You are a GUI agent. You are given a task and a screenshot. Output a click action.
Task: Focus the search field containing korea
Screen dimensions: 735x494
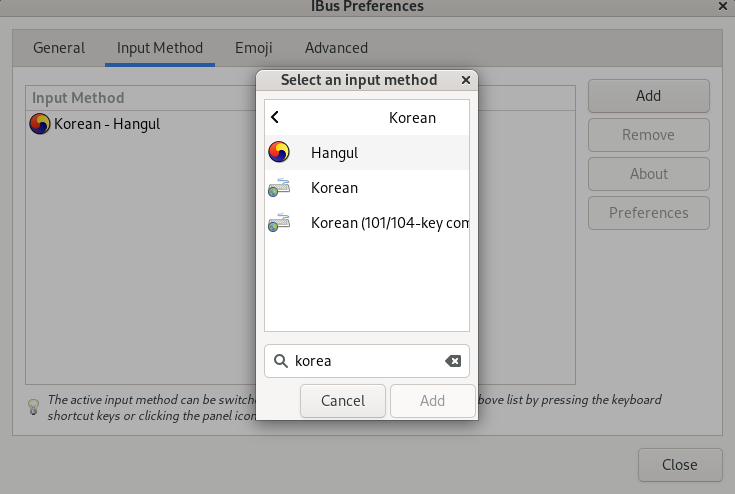point(367,361)
